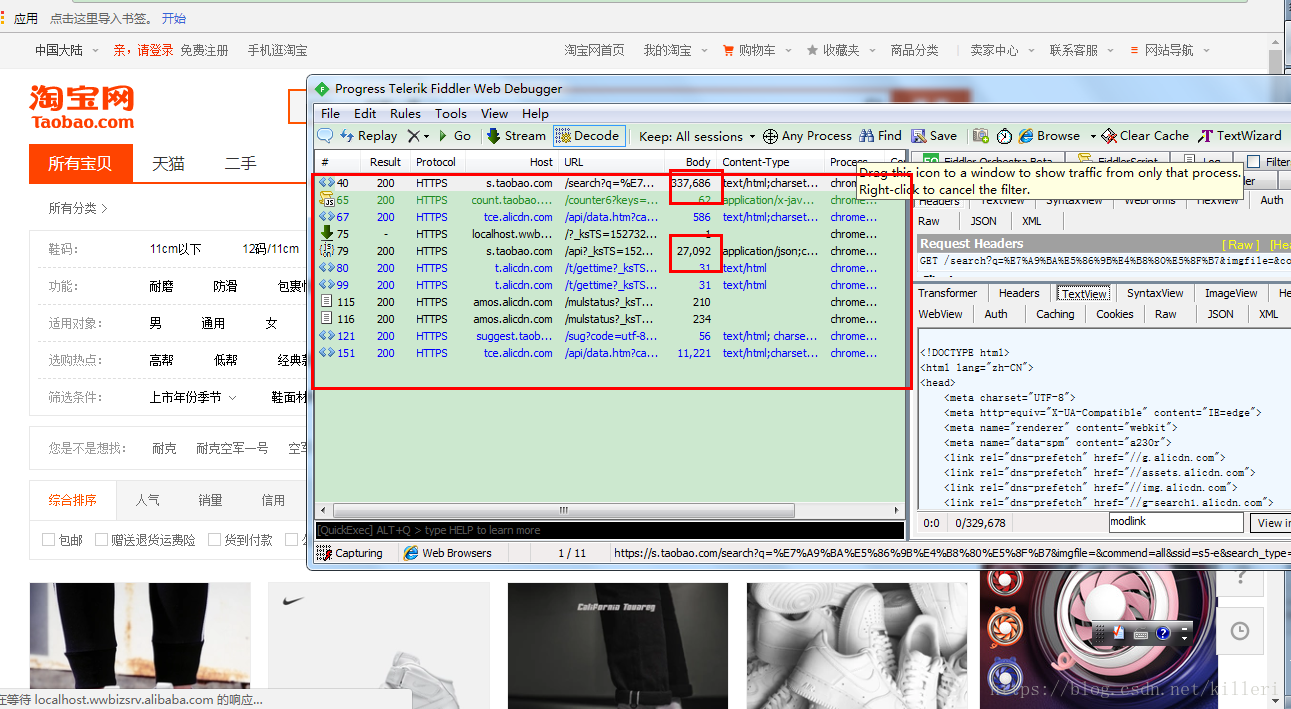1291x709 pixels.
Task: Click the [Raw] link in Request Headers
Action: coord(1242,244)
